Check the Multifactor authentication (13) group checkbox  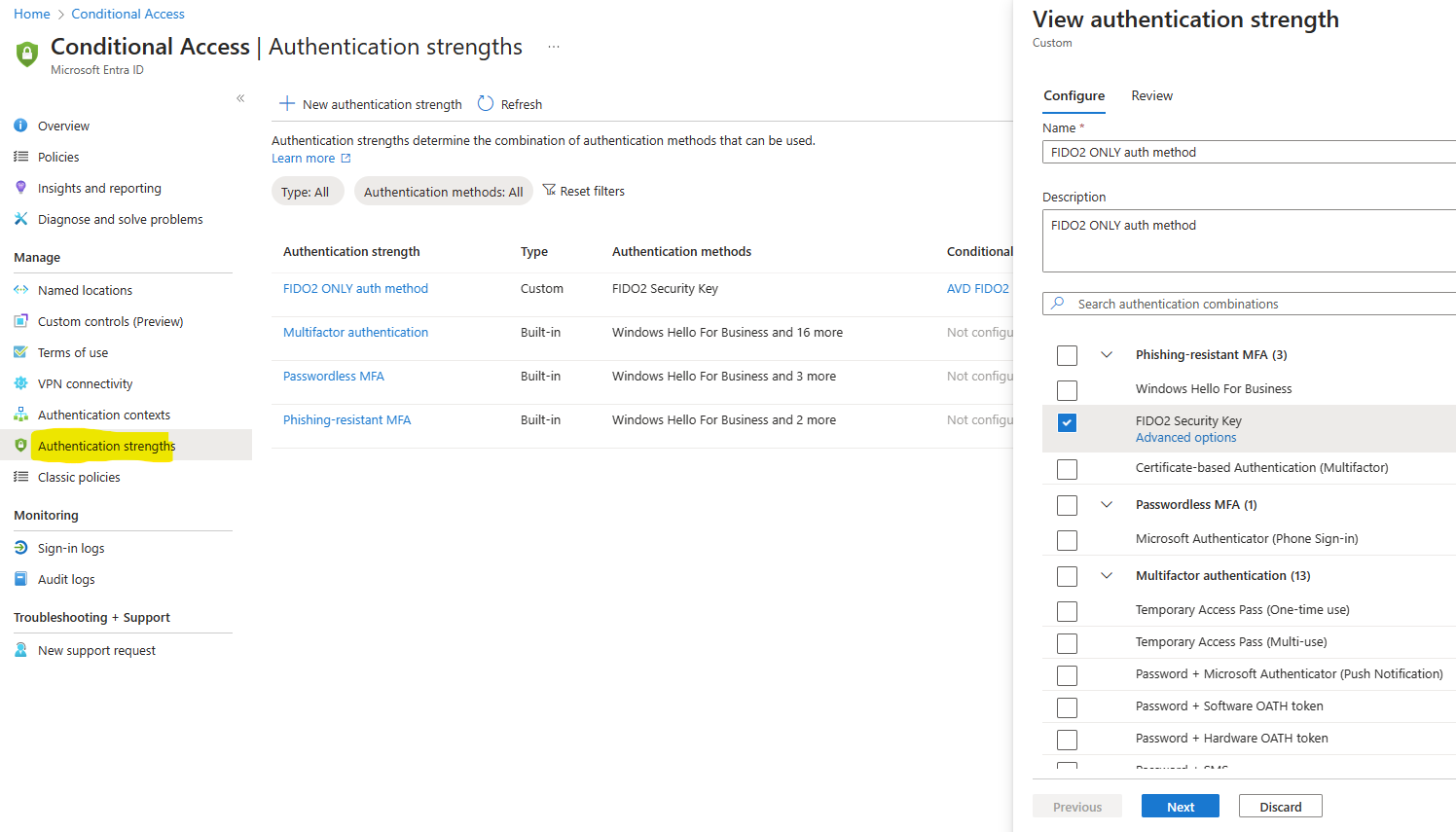[x=1068, y=576]
